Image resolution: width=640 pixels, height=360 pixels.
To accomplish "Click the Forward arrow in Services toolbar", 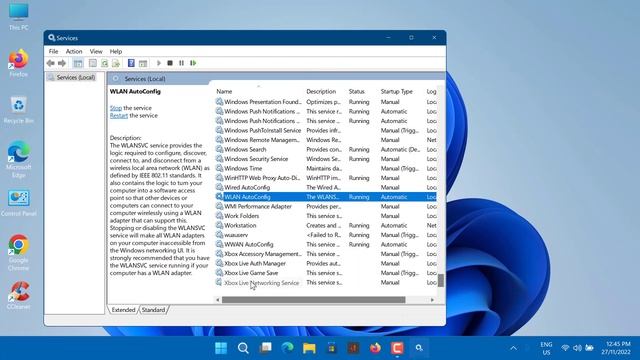I will point(62,63).
